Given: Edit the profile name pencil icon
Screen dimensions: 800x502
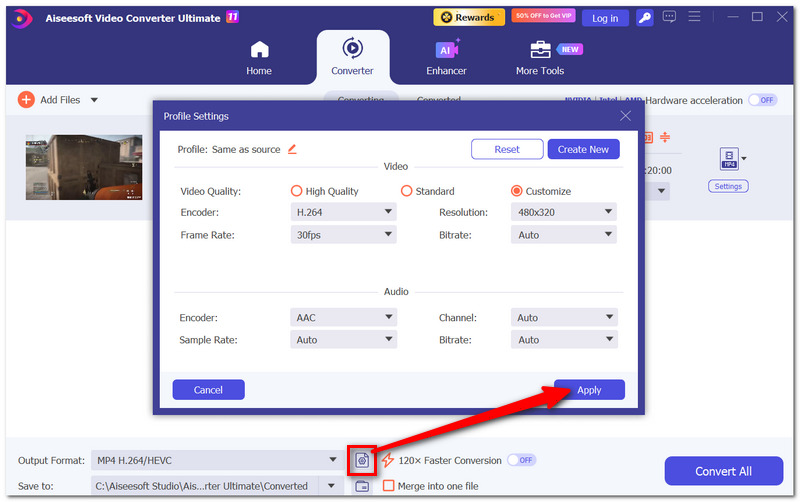Looking at the screenshot, I should pos(292,149).
